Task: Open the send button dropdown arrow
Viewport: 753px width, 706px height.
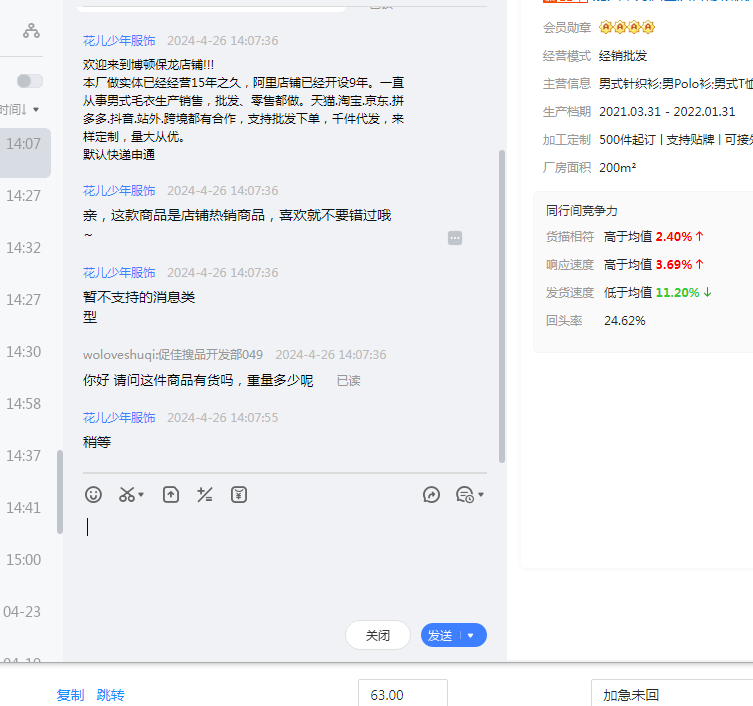Action: [x=472, y=635]
